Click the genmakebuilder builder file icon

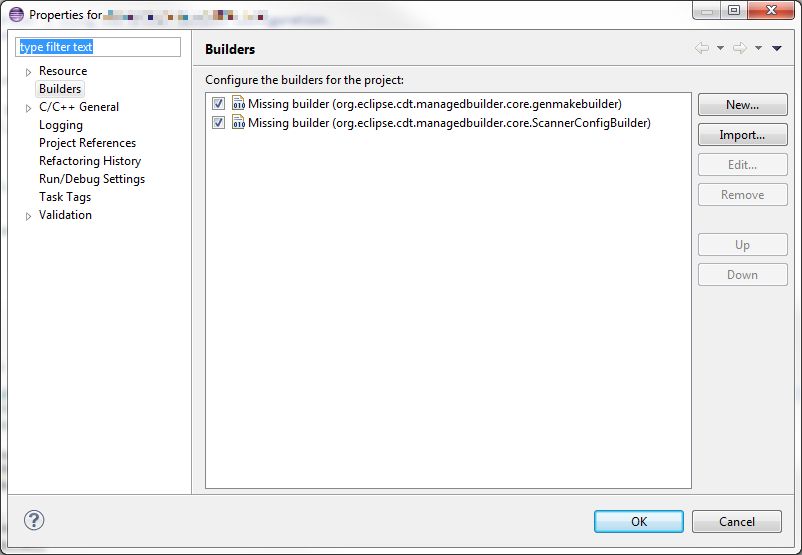click(x=238, y=103)
